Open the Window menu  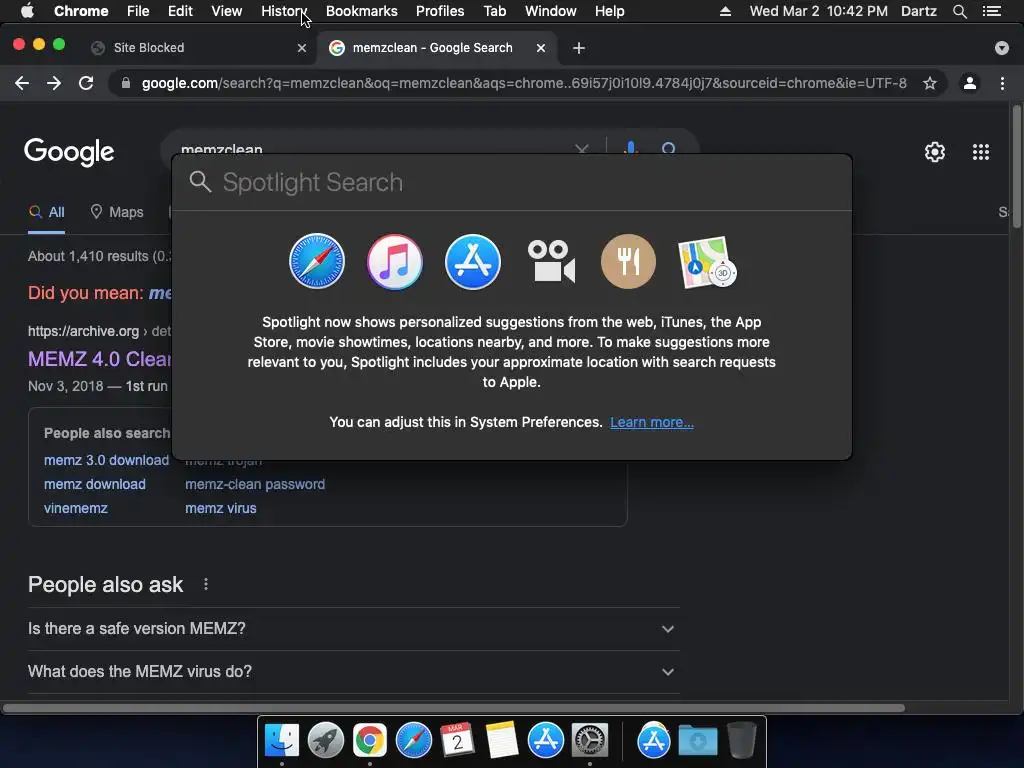[551, 11]
